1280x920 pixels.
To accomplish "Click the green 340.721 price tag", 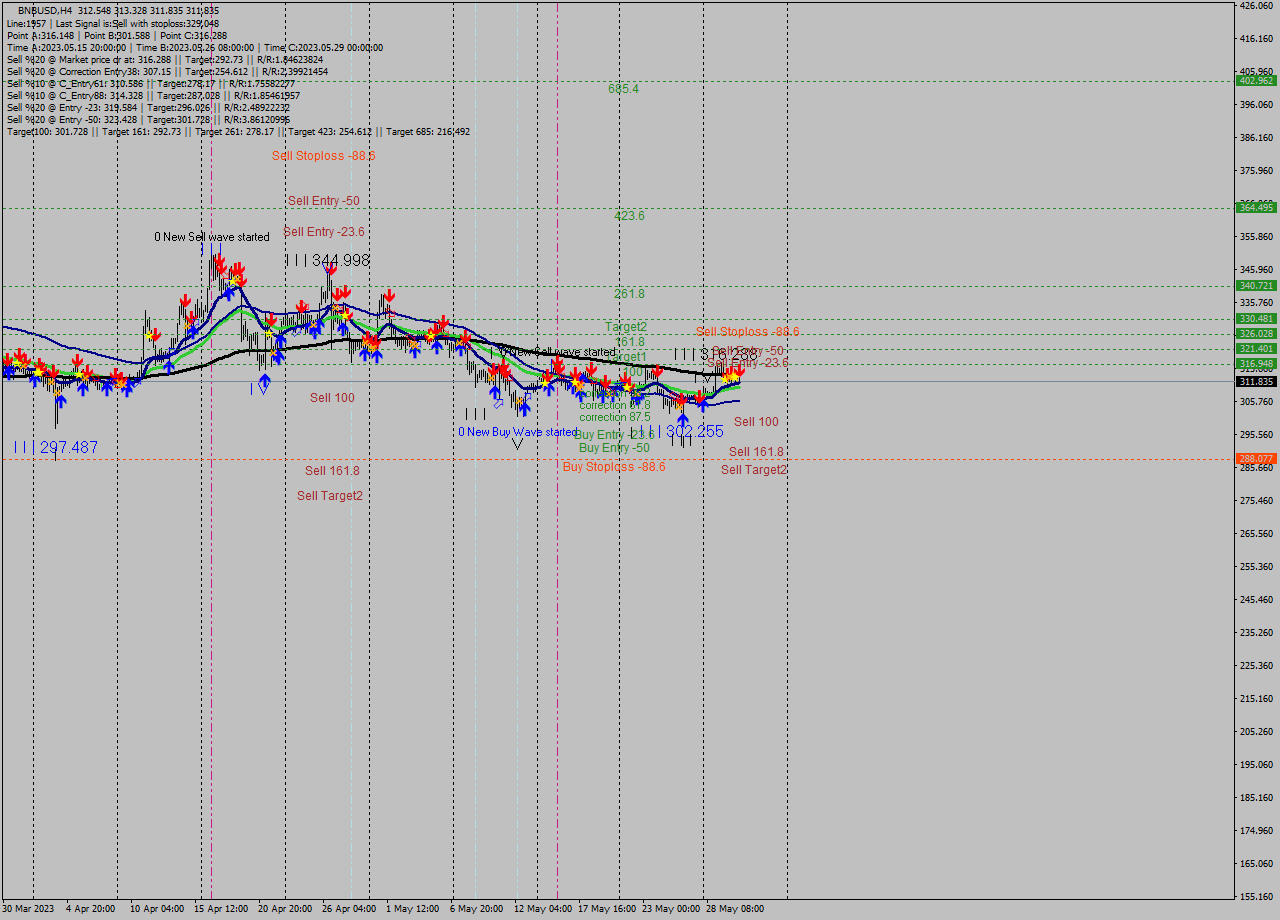I will [x=1255, y=285].
